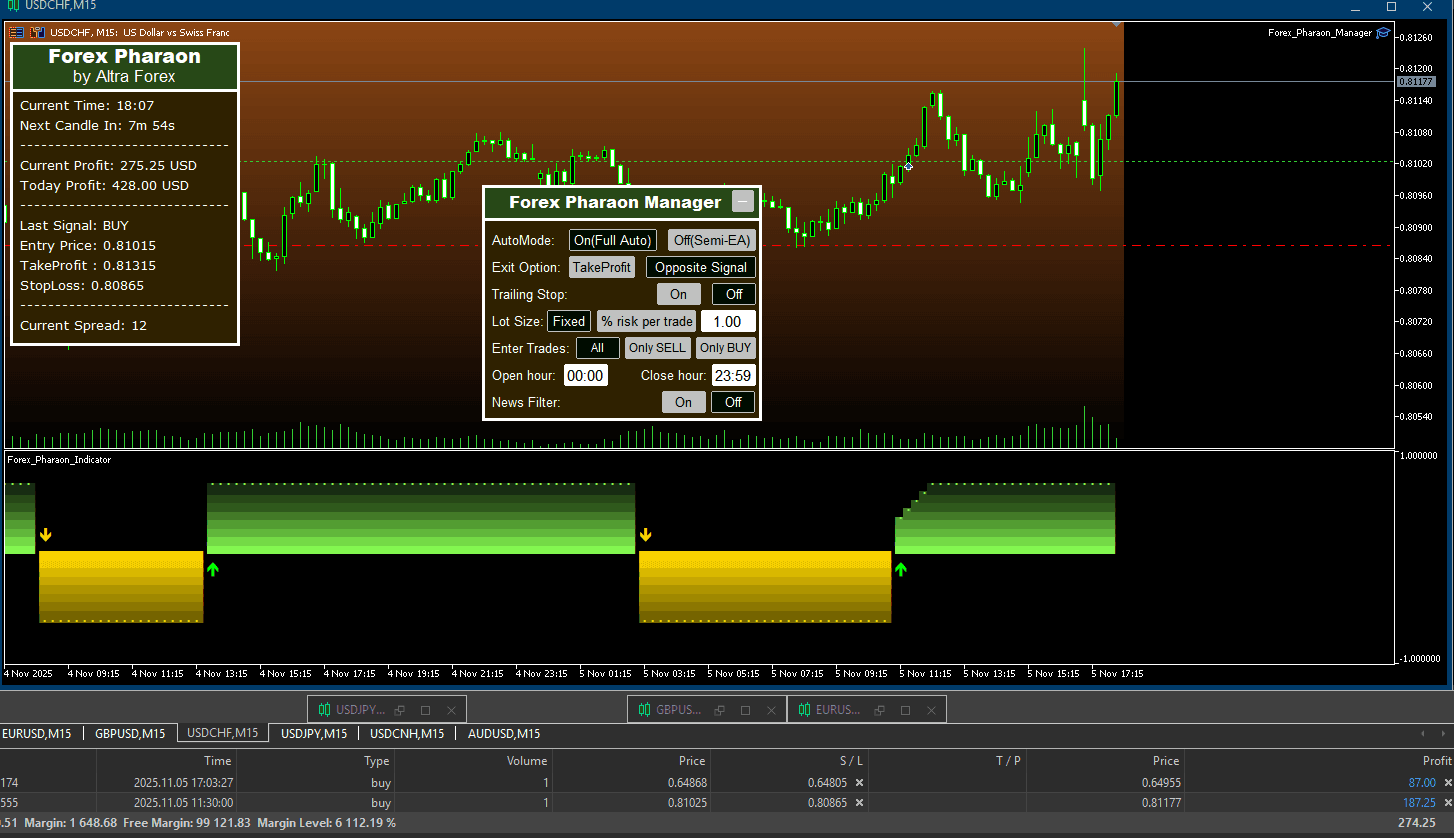The width and height of the screenshot is (1454, 838).
Task: Remove stop loss on 0.64805 order
Action: tap(859, 783)
